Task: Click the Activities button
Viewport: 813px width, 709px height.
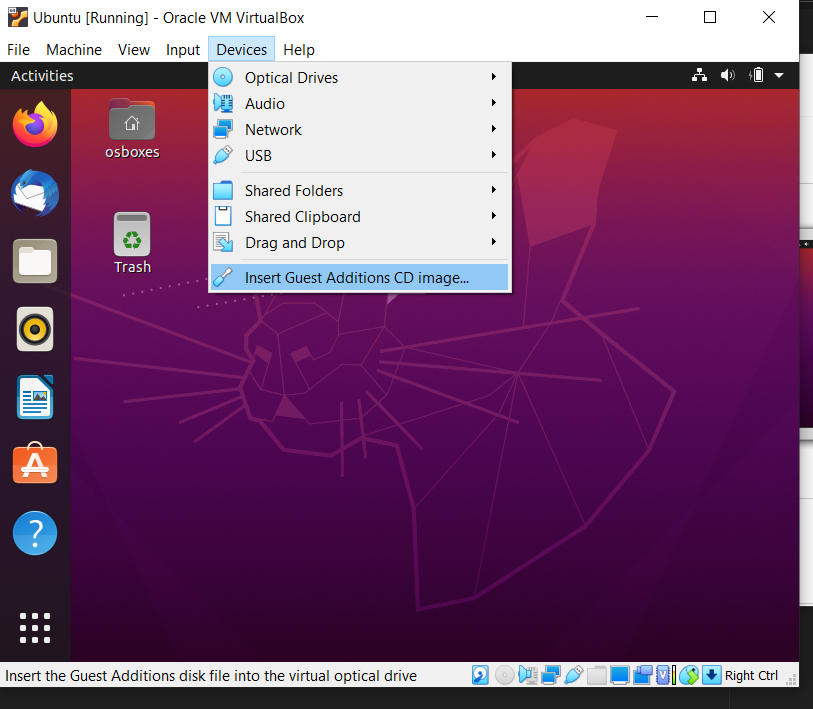Action: (x=42, y=76)
